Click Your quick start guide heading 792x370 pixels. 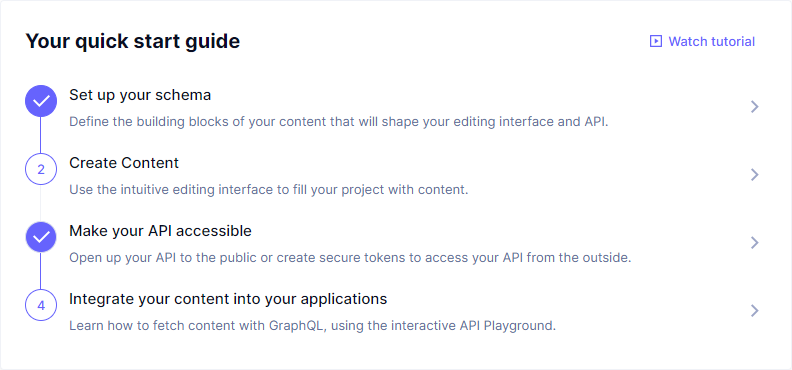pyautogui.click(x=133, y=41)
